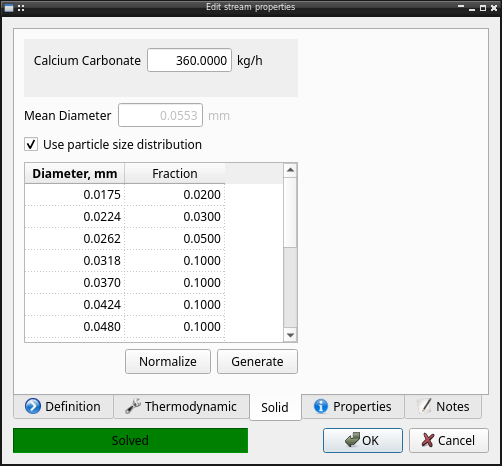This screenshot has width=502, height=466.
Task: Click the dotted grip icon in the title bar
Action: click(21, 8)
